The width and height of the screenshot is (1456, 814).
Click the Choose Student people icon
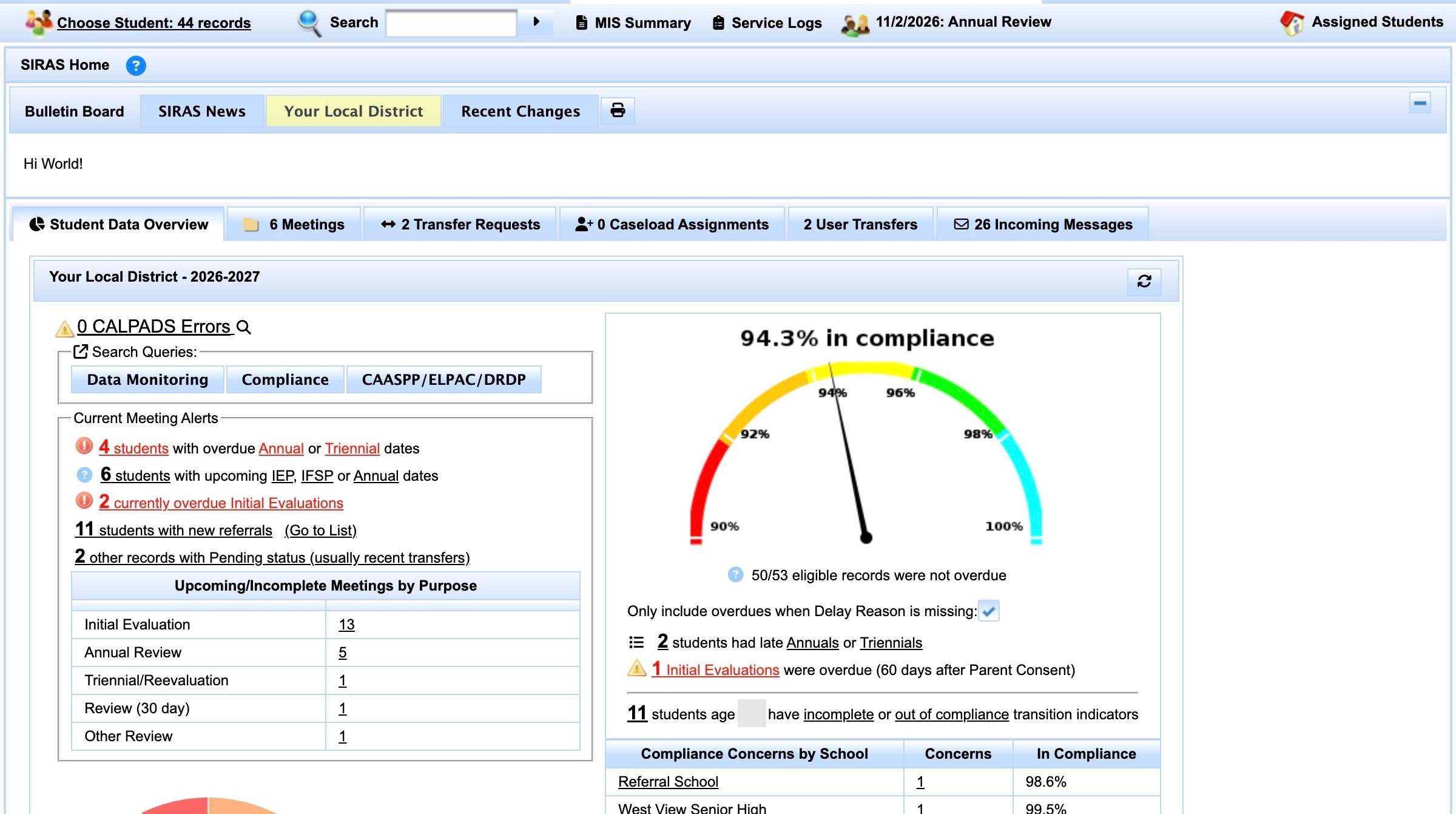click(39, 22)
